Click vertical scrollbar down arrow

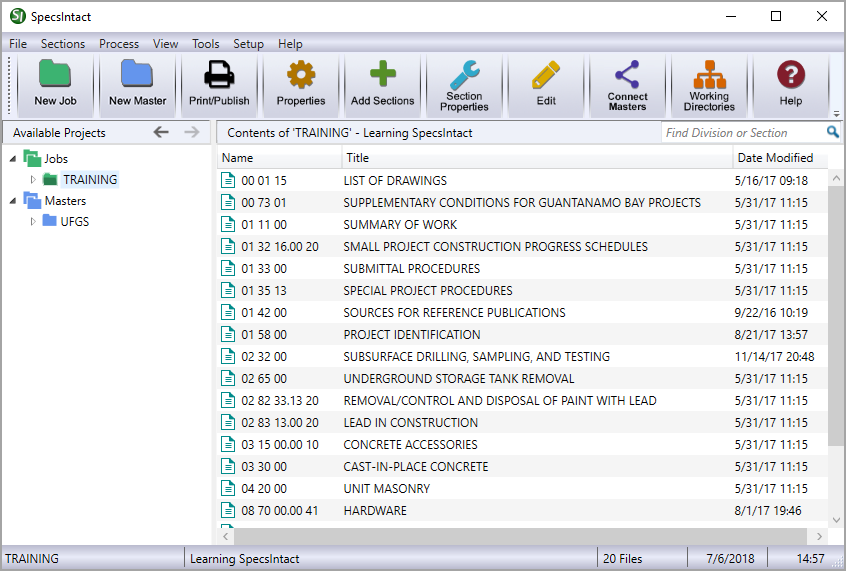tap(836, 520)
